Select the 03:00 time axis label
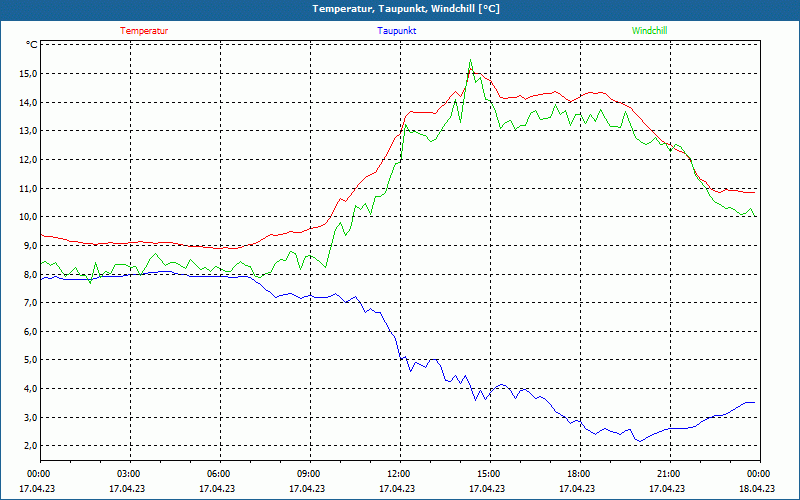This screenshot has height=500, width=800. [x=128, y=474]
